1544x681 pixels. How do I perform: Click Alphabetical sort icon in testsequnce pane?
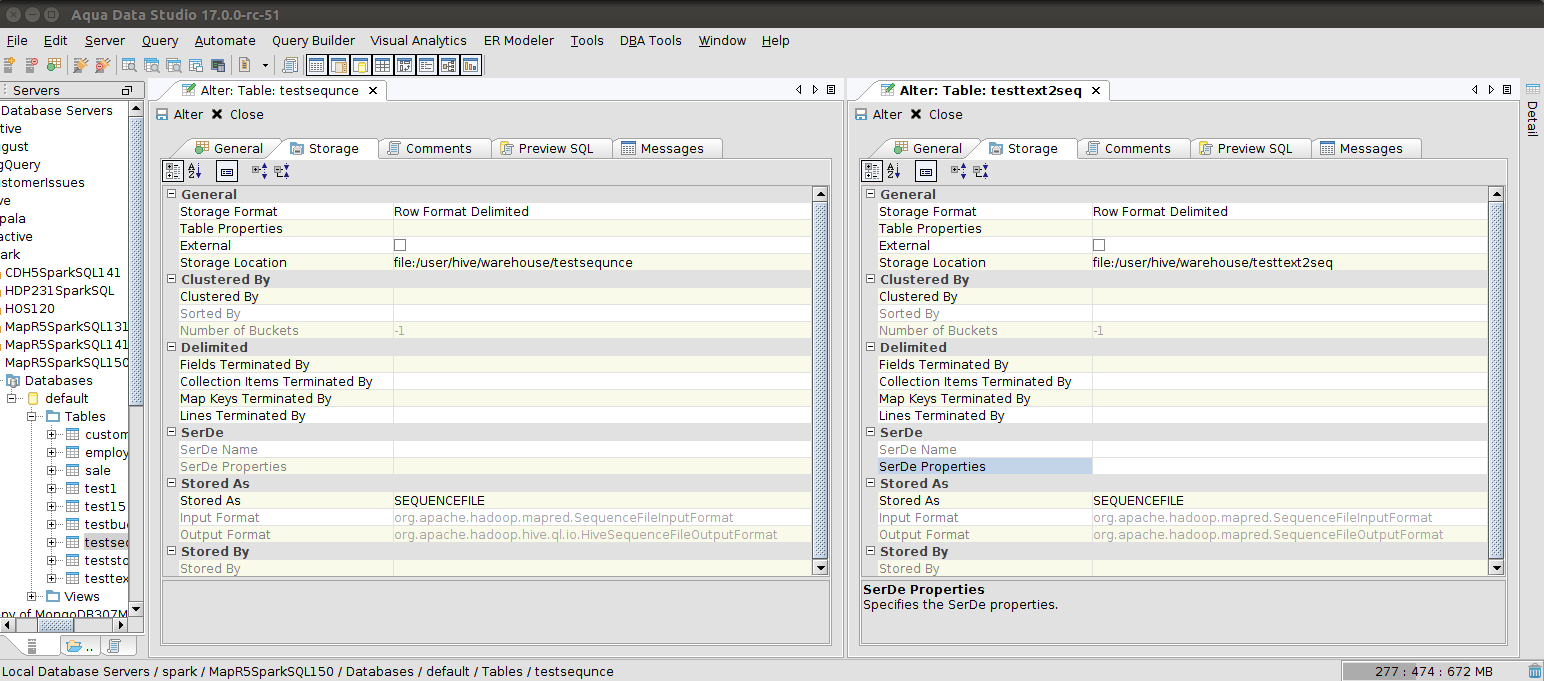coord(195,171)
